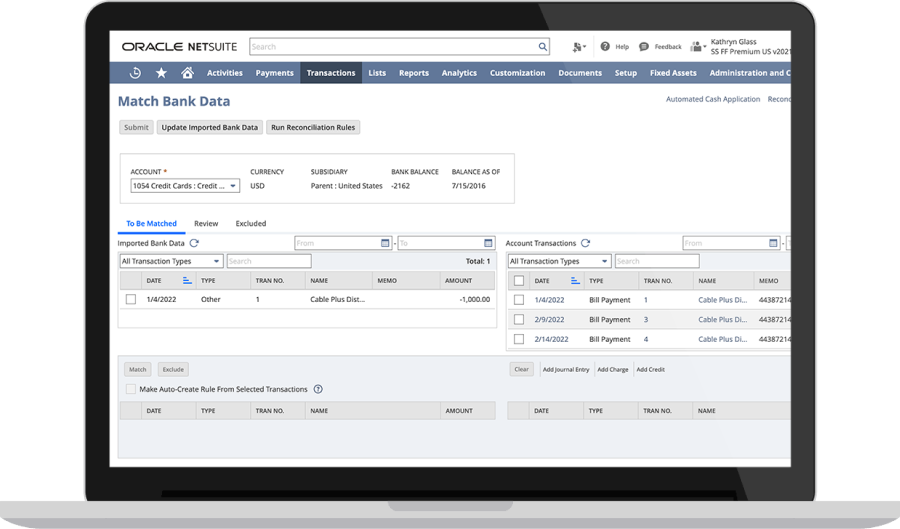Image resolution: width=900 pixels, height=529 pixels.
Task: Open the Account Transactions From calendar
Action: point(773,243)
